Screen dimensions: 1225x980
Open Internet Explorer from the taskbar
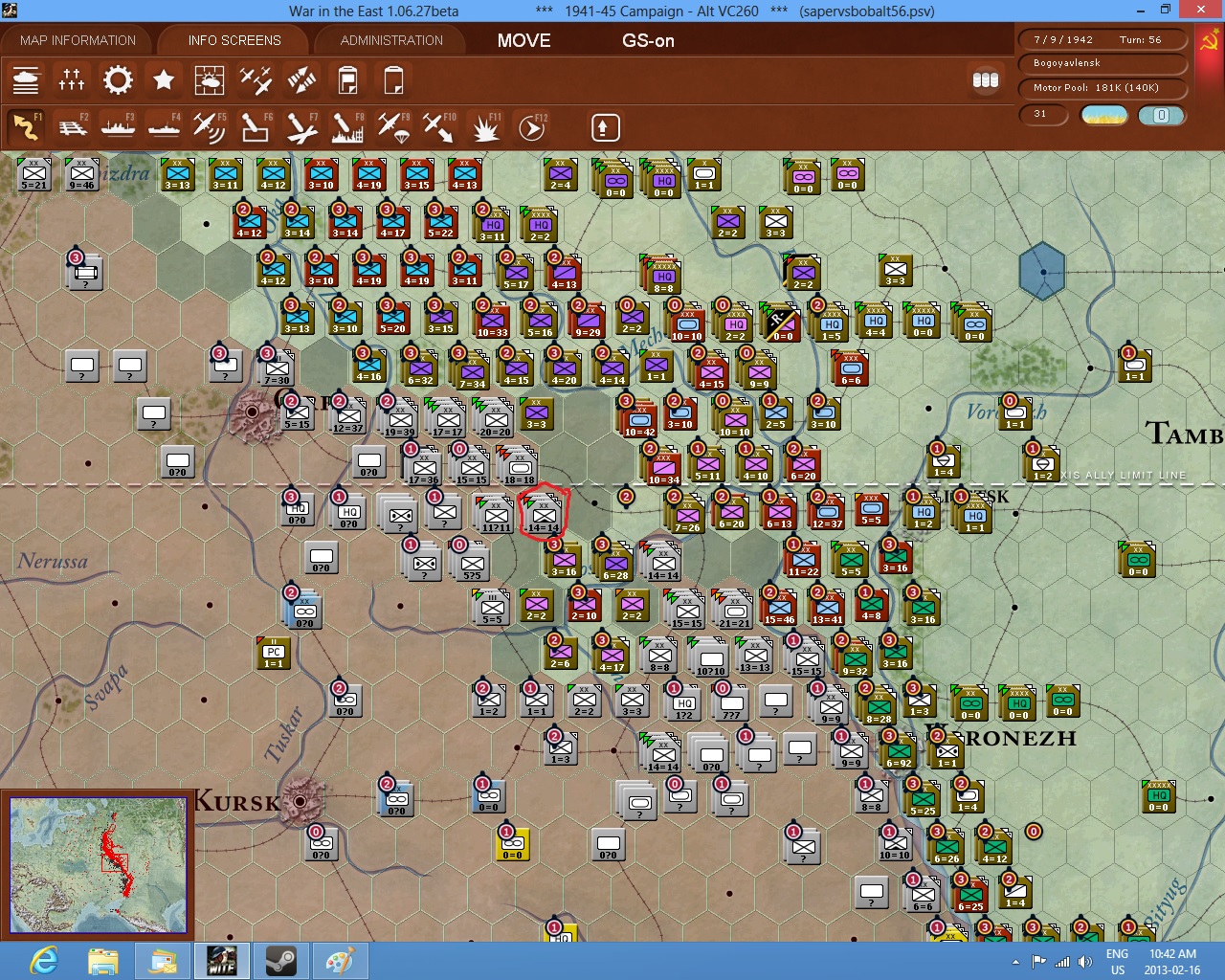point(44,961)
